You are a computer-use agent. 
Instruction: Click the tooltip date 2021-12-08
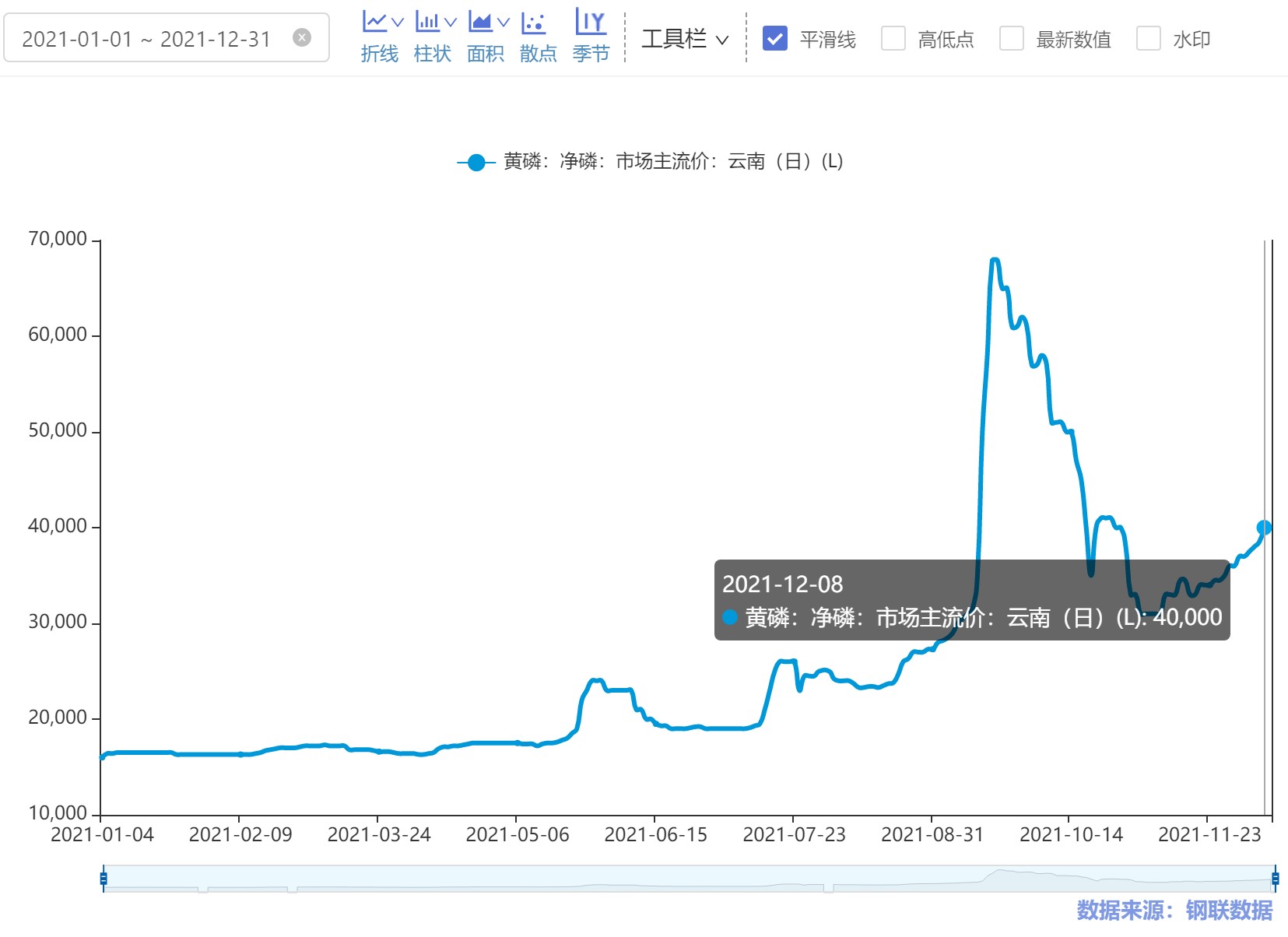783,584
